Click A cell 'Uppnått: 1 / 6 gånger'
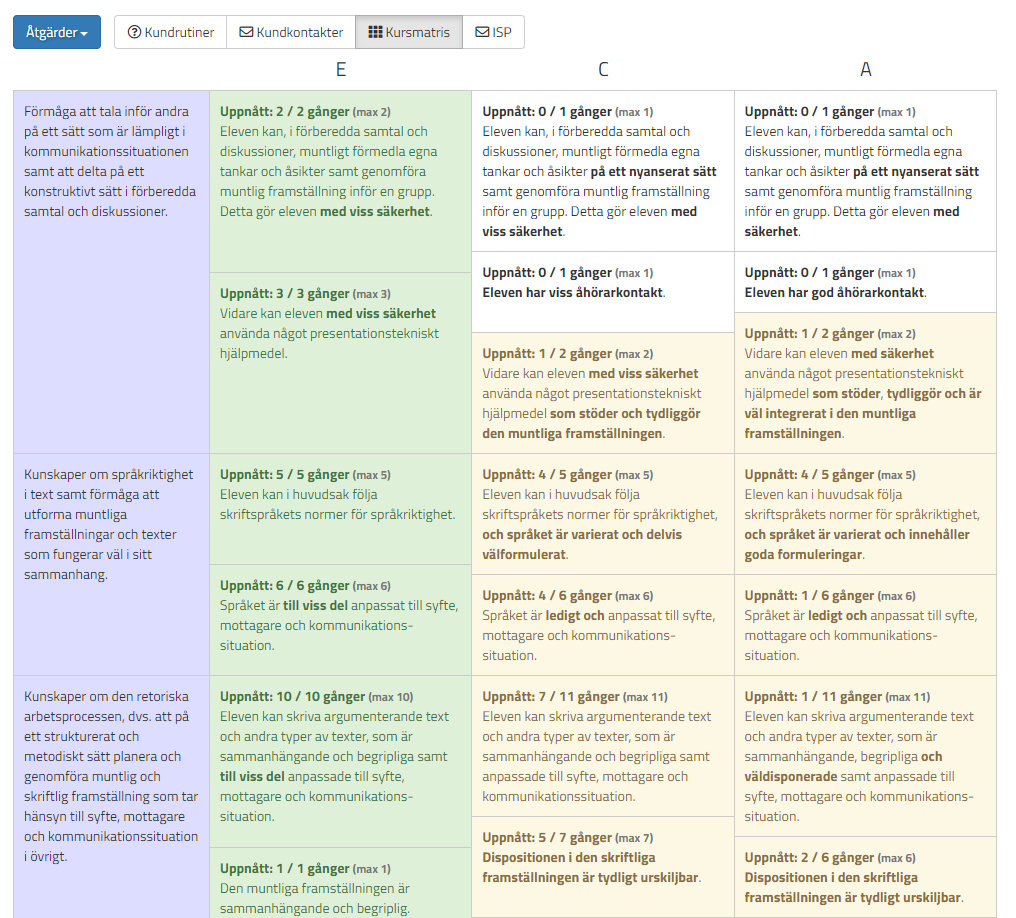This screenshot has width=1016, height=918. pyautogui.click(x=865, y=625)
